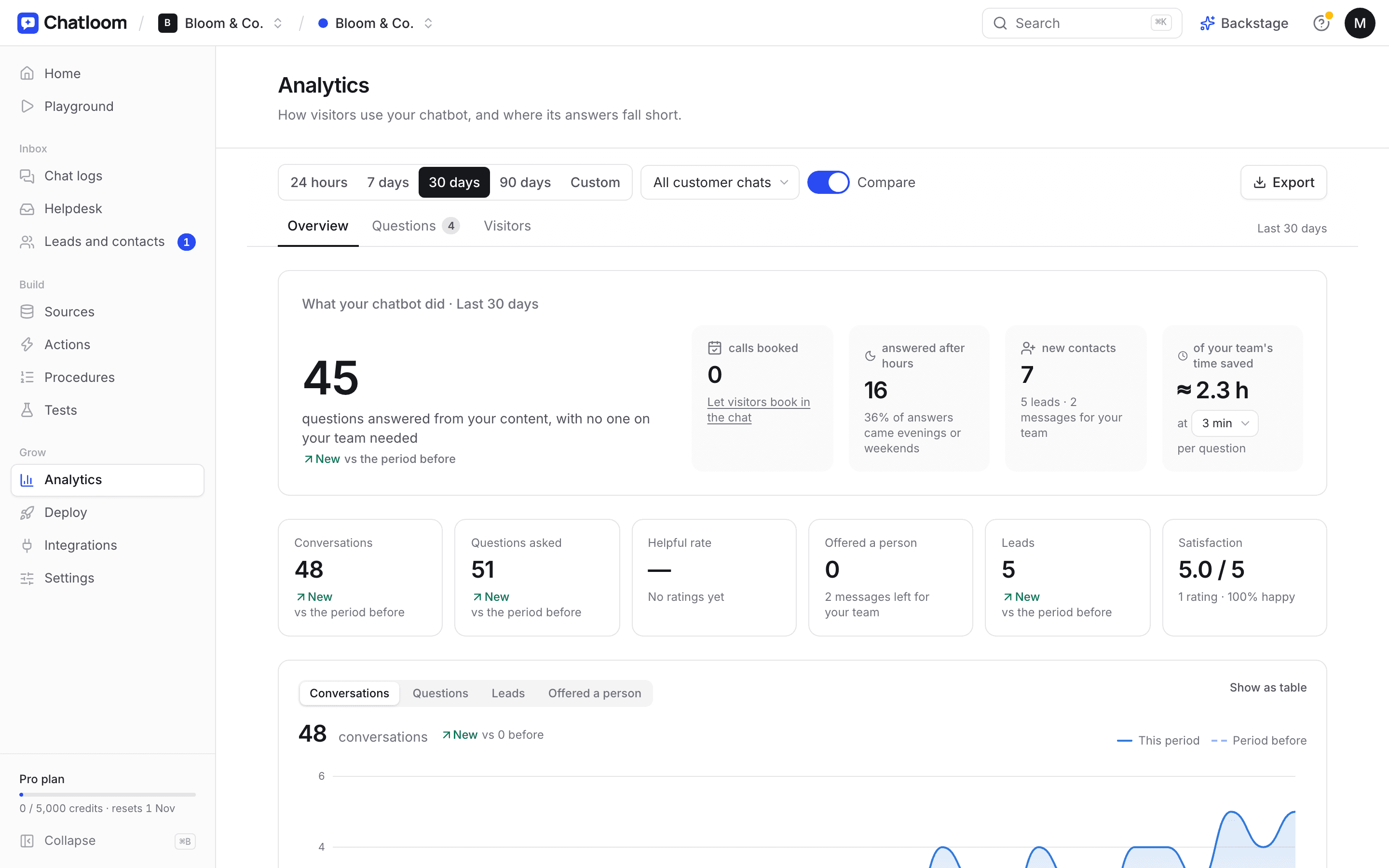
Task: Click the Home house icon
Action: point(27,73)
